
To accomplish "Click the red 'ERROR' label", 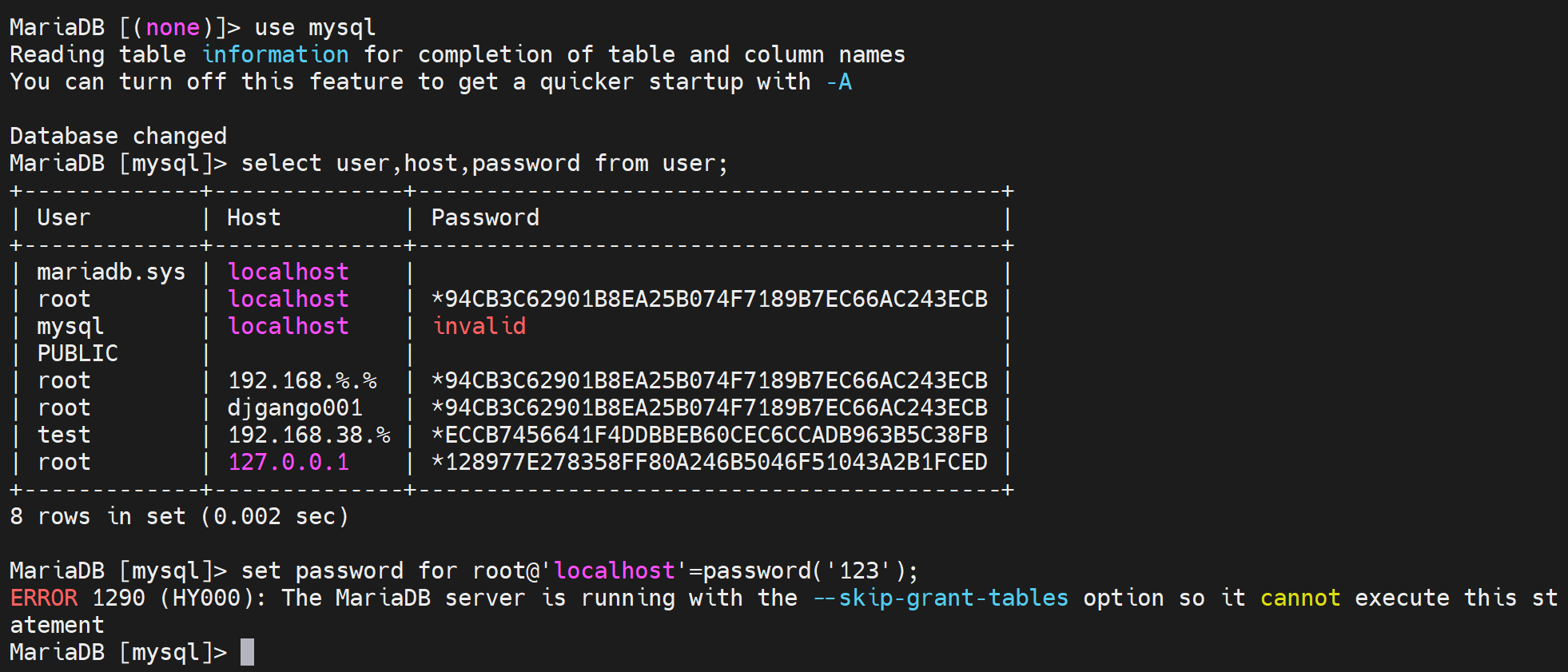I will coord(44,598).
